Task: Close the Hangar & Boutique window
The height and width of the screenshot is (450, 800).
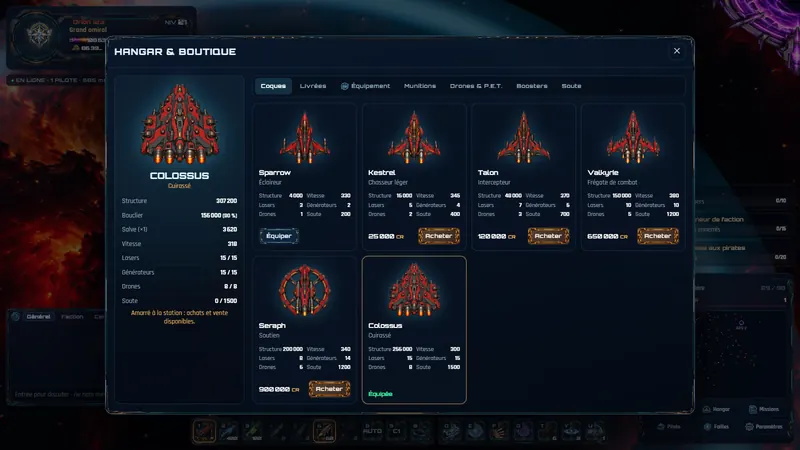Action: [x=677, y=51]
